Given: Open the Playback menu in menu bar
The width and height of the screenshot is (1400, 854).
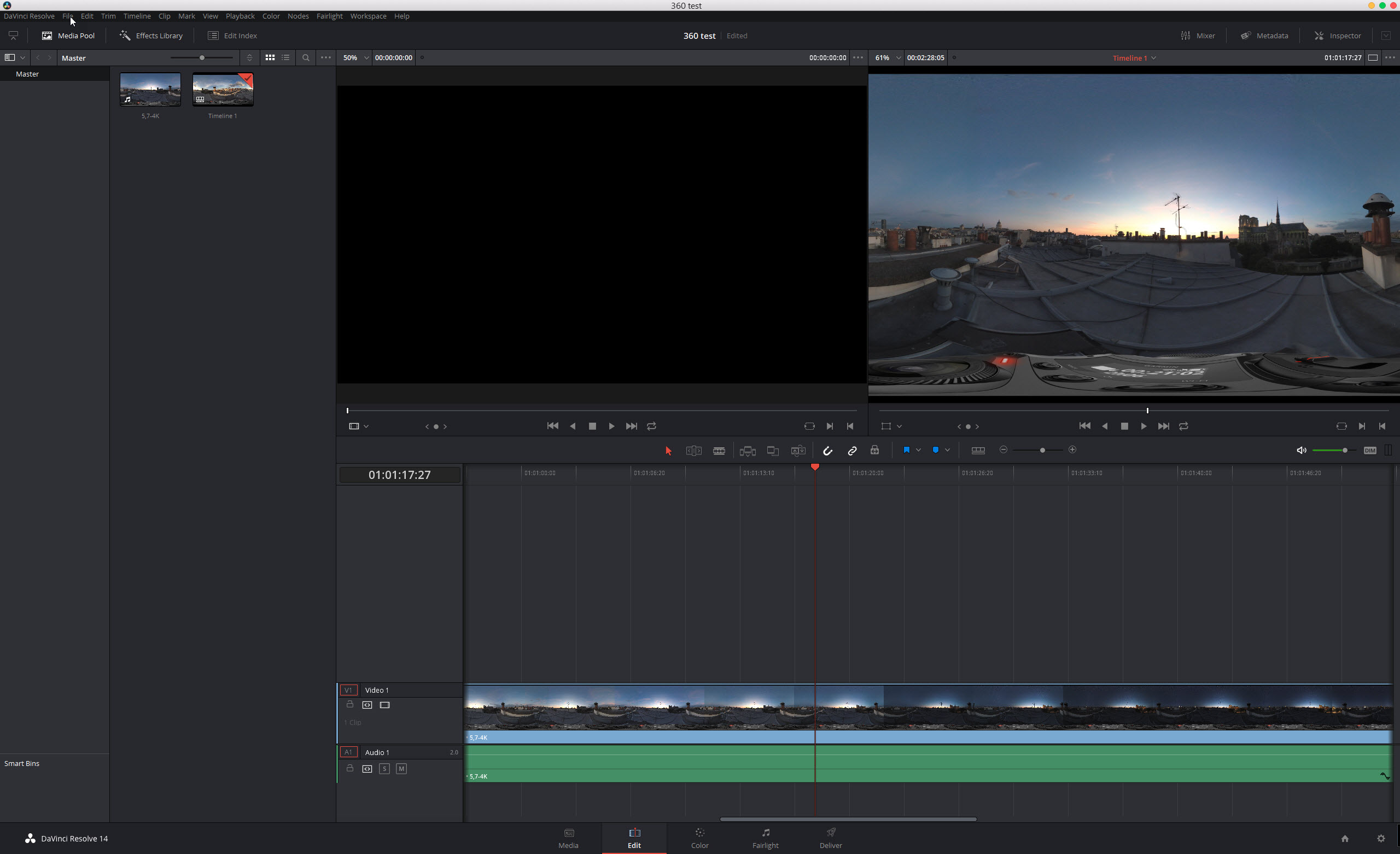Looking at the screenshot, I should coord(240,16).
